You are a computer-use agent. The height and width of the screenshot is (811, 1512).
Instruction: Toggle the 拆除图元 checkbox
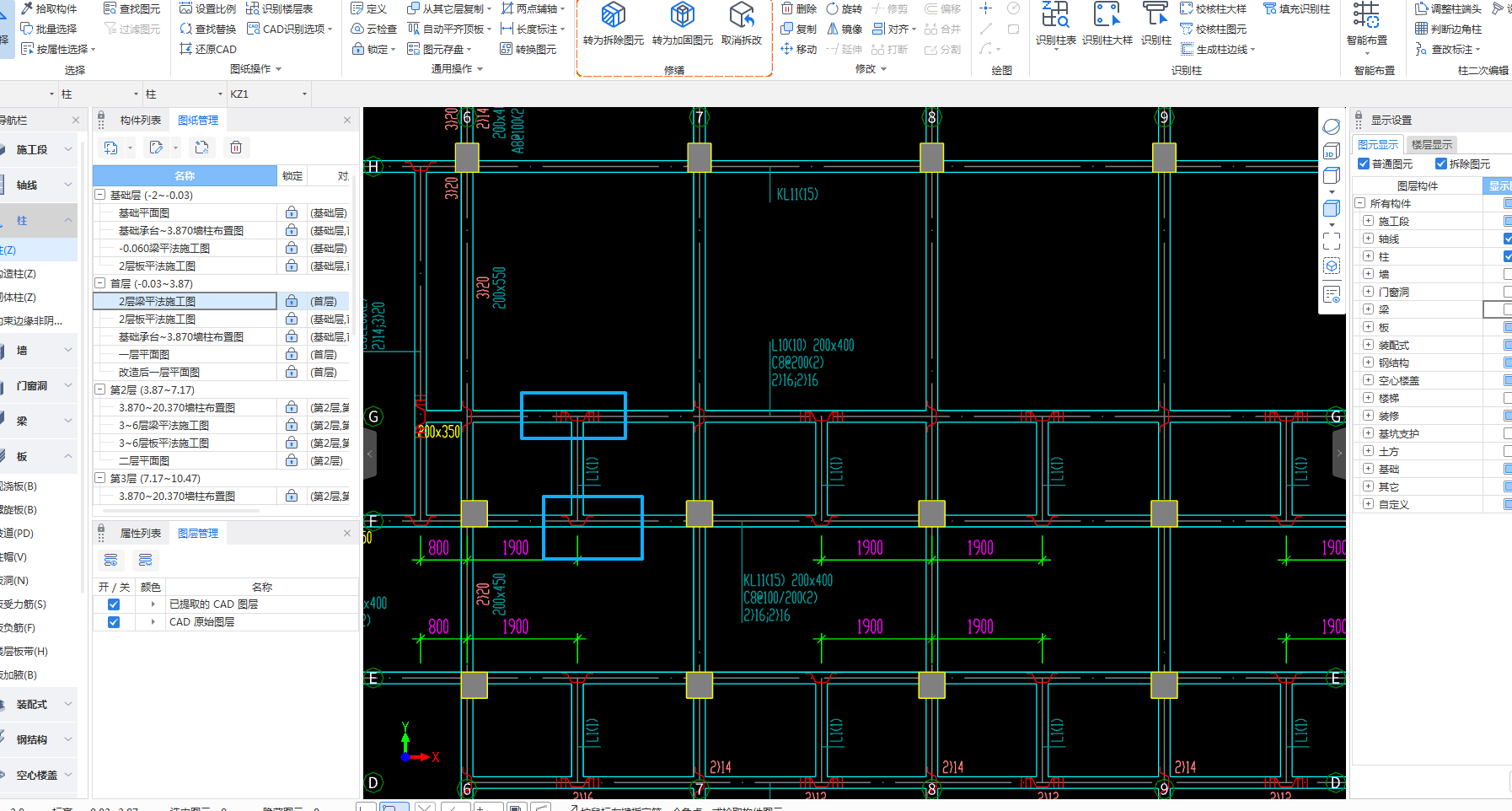click(1441, 164)
